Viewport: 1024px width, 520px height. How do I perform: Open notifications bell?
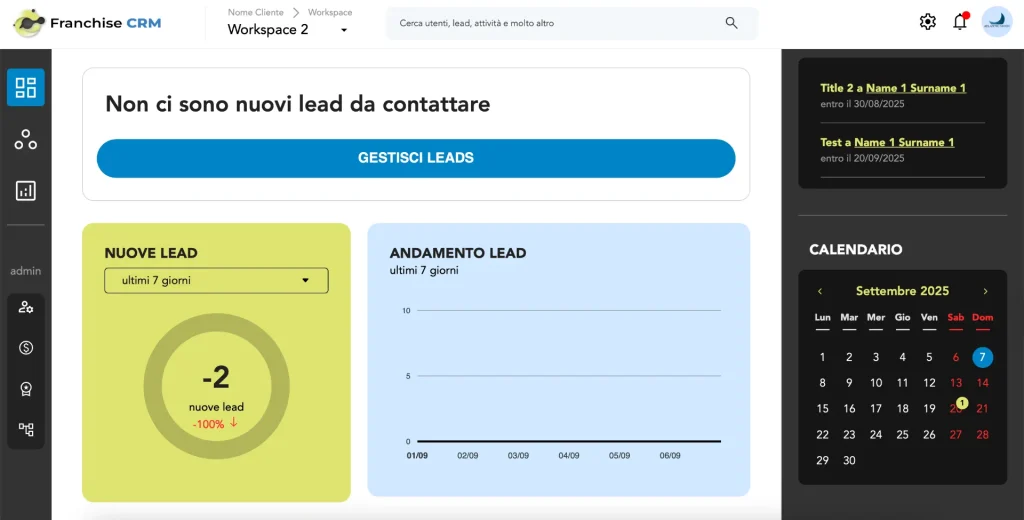960,22
